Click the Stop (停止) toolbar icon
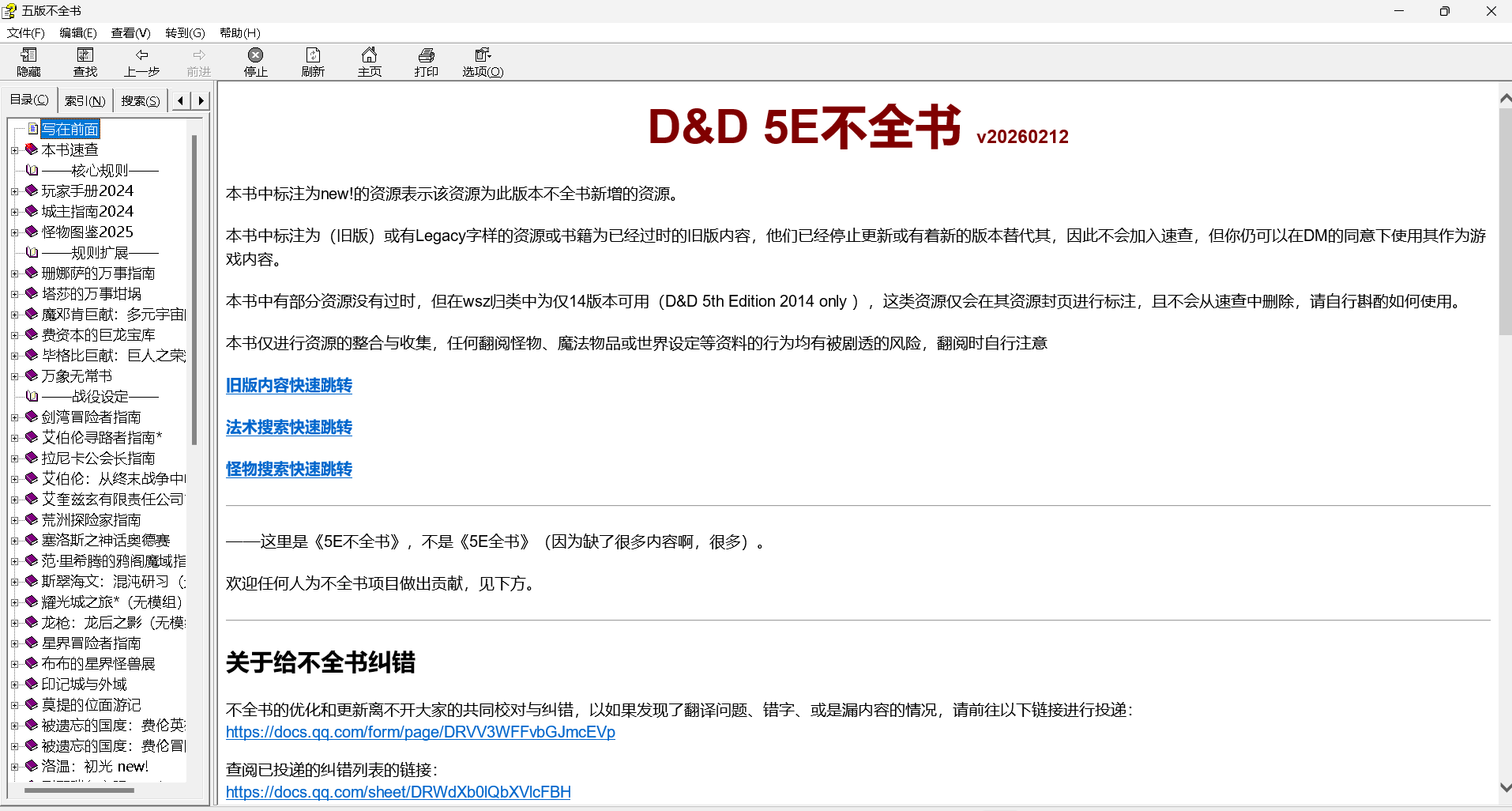The height and width of the screenshot is (811, 1512). coord(255,55)
